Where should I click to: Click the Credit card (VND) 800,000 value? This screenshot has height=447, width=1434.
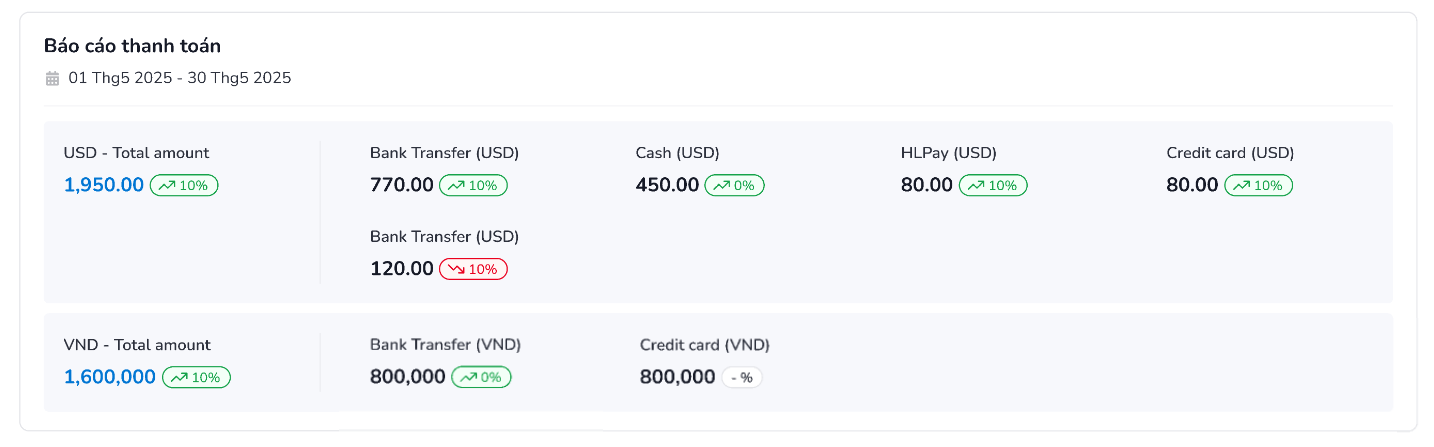click(x=677, y=377)
